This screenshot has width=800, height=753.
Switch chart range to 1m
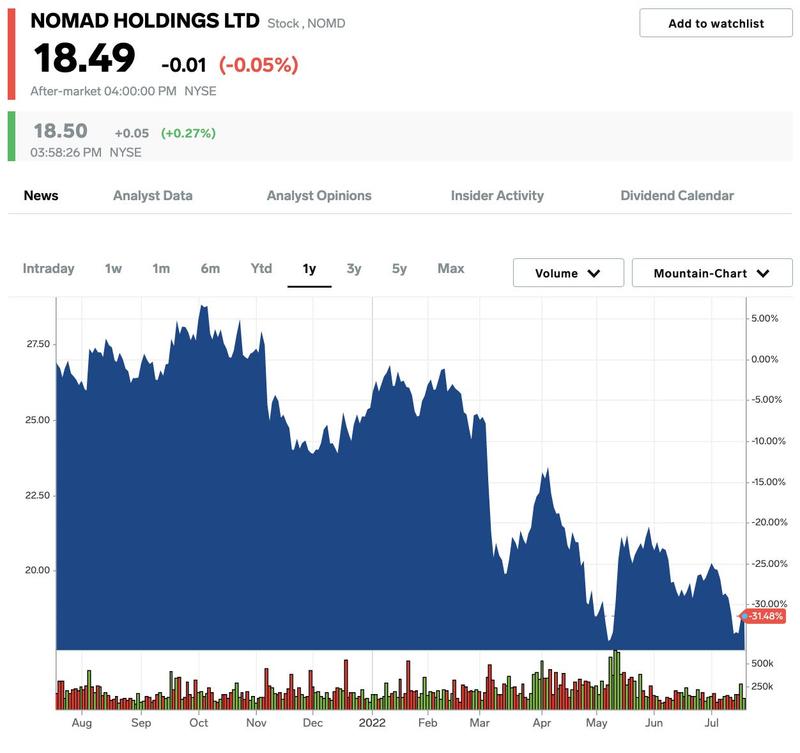pos(161,268)
